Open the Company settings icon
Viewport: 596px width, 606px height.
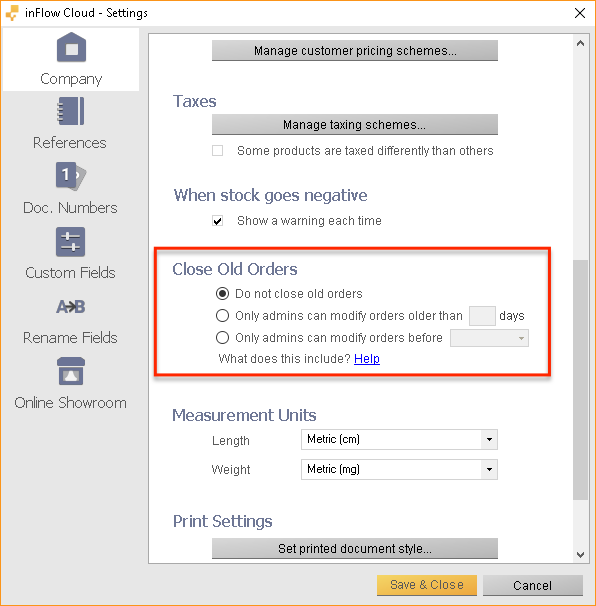(71, 48)
